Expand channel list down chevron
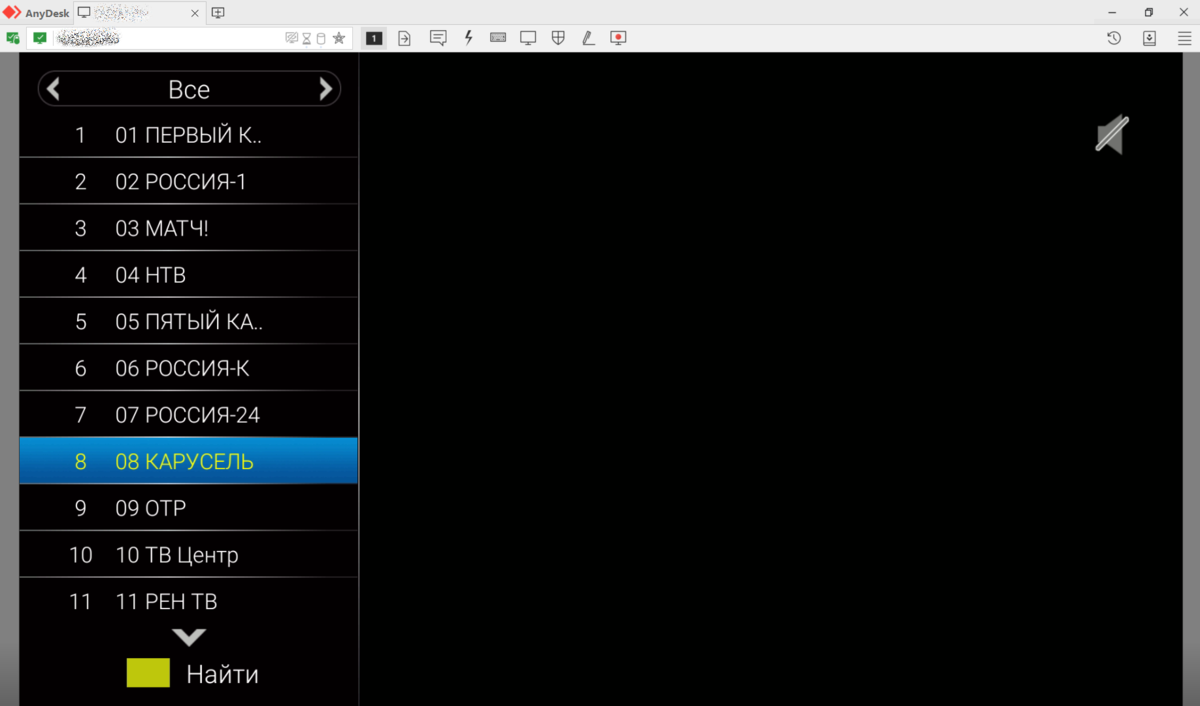The image size is (1200, 706). pyautogui.click(x=189, y=637)
